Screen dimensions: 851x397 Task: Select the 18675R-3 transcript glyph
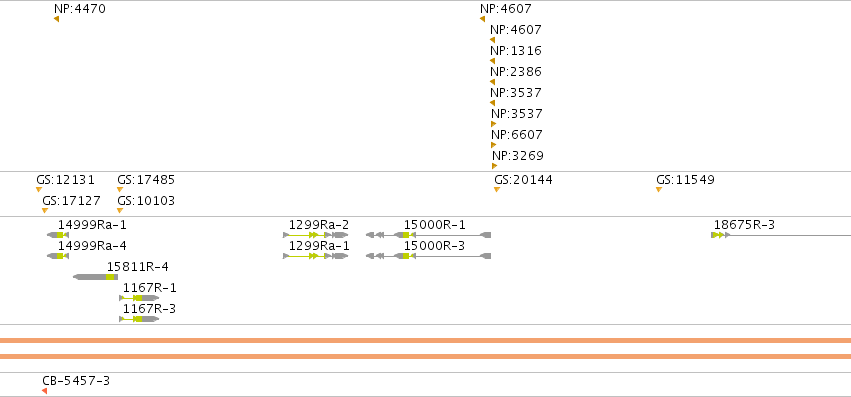(x=781, y=235)
